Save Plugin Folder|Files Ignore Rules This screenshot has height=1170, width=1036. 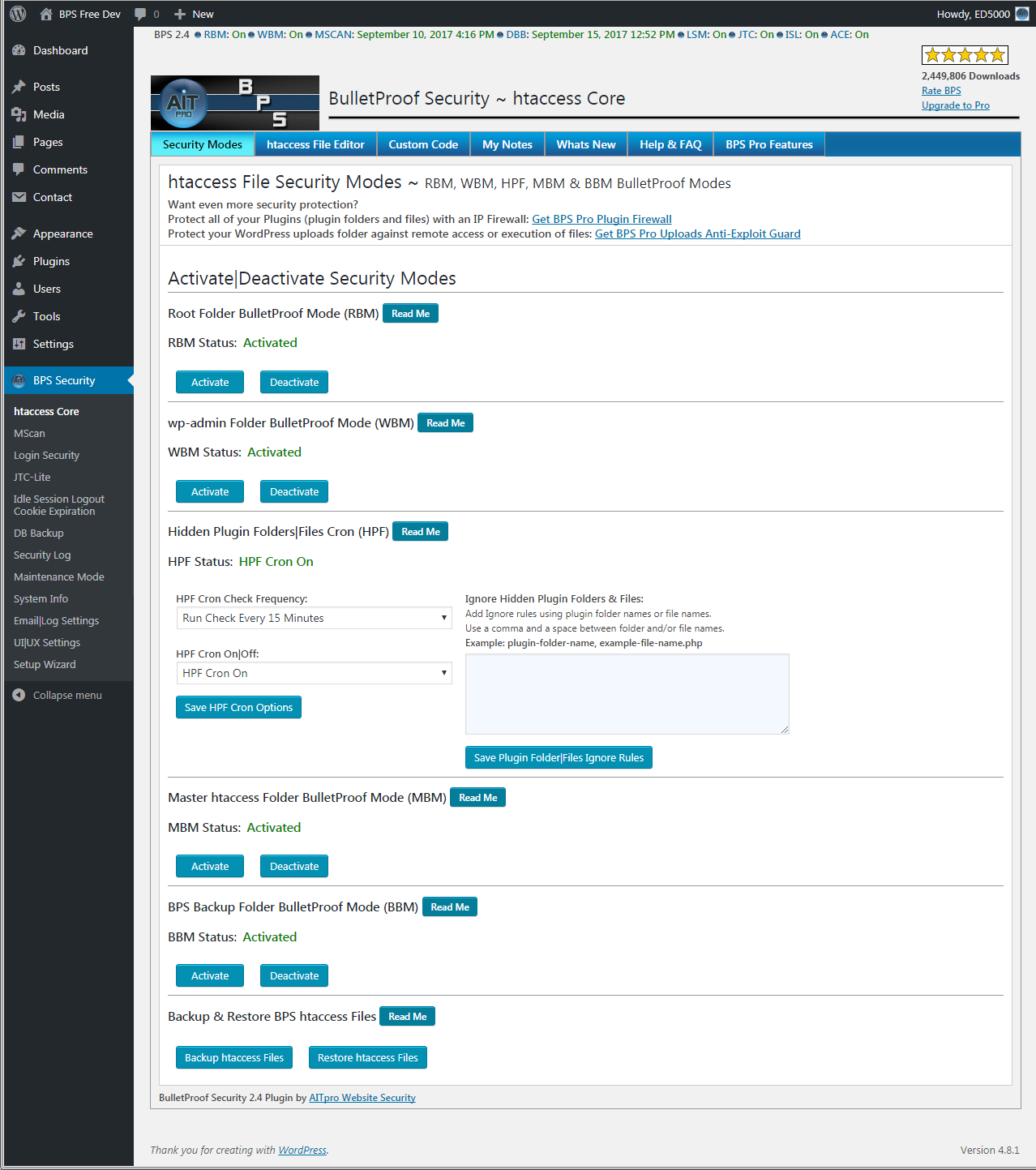coord(559,757)
